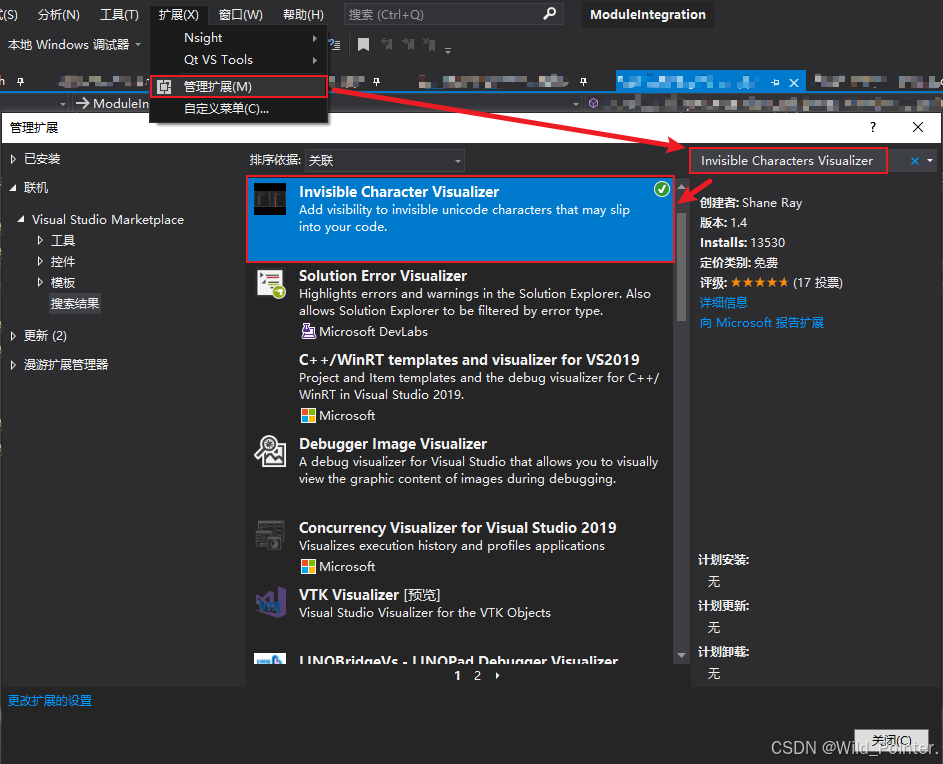Click the Manage Extensions menu icon

tap(164, 87)
